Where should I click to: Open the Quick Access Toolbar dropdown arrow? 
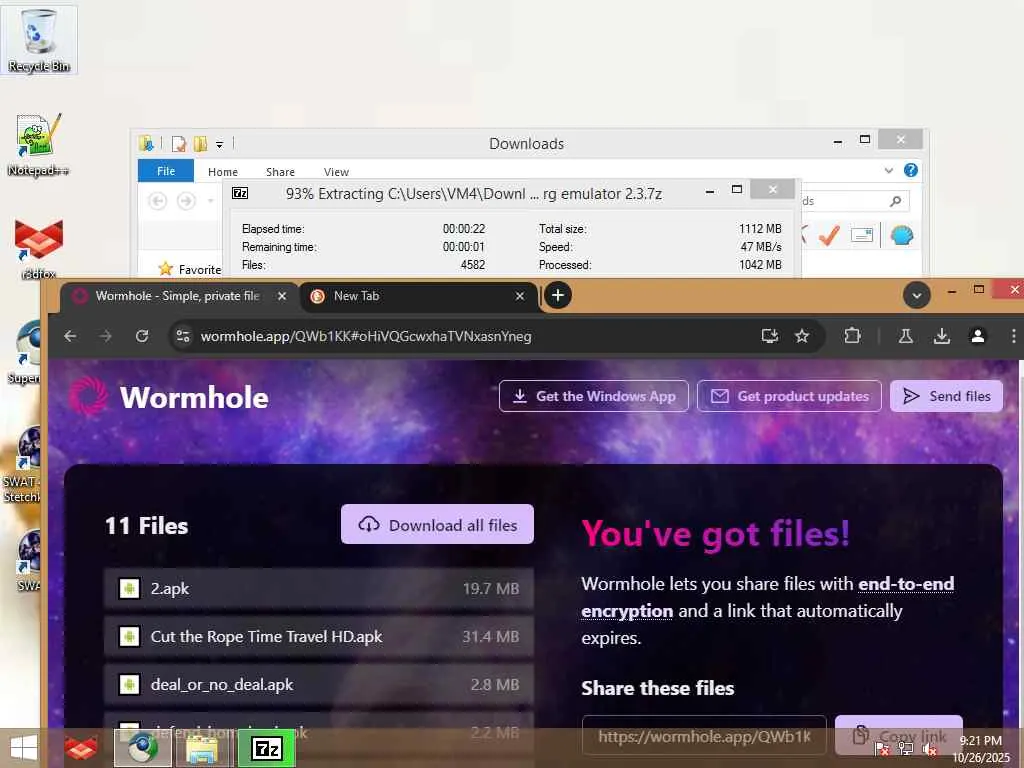click(219, 144)
